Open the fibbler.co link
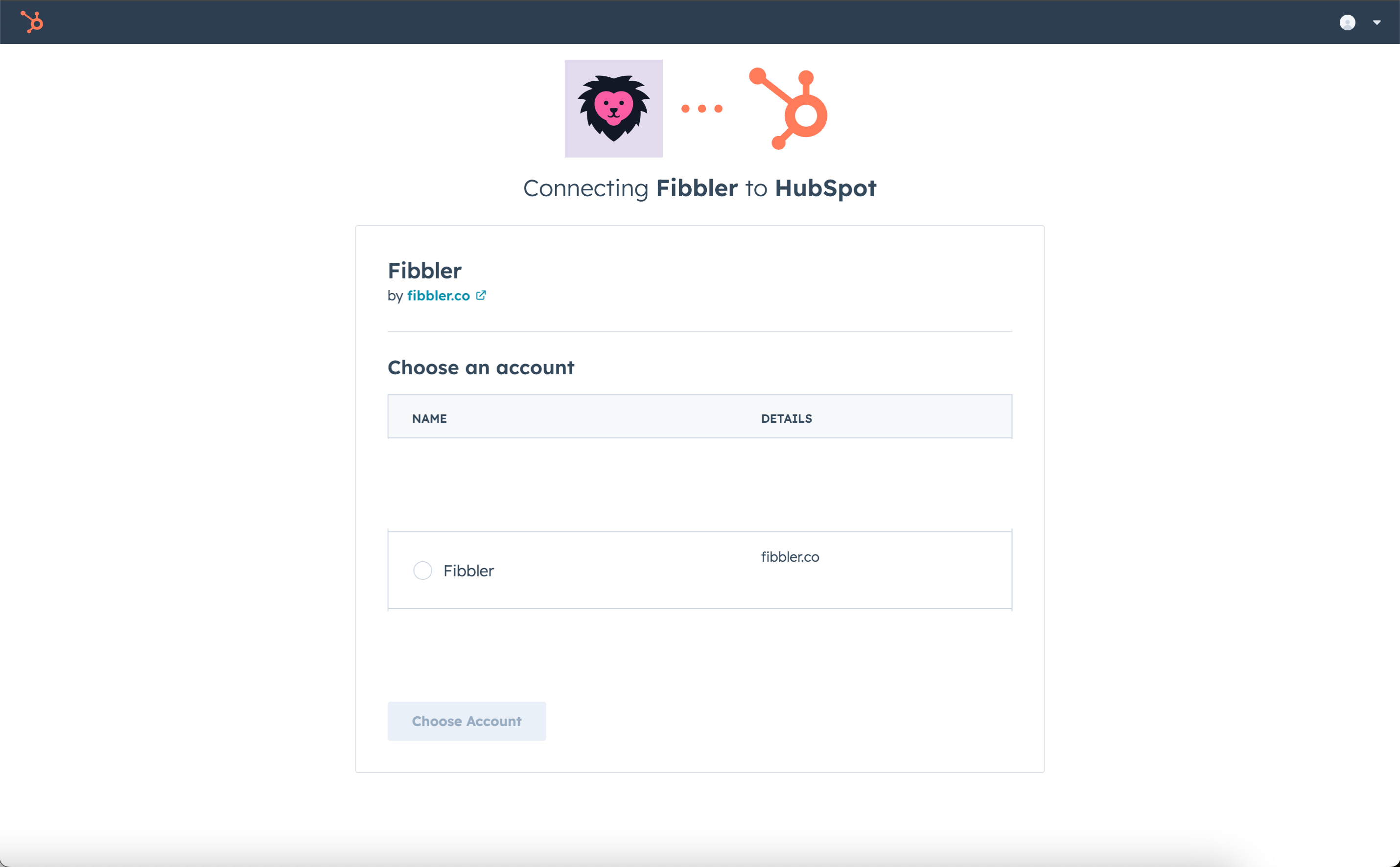1400x867 pixels. coord(439,296)
